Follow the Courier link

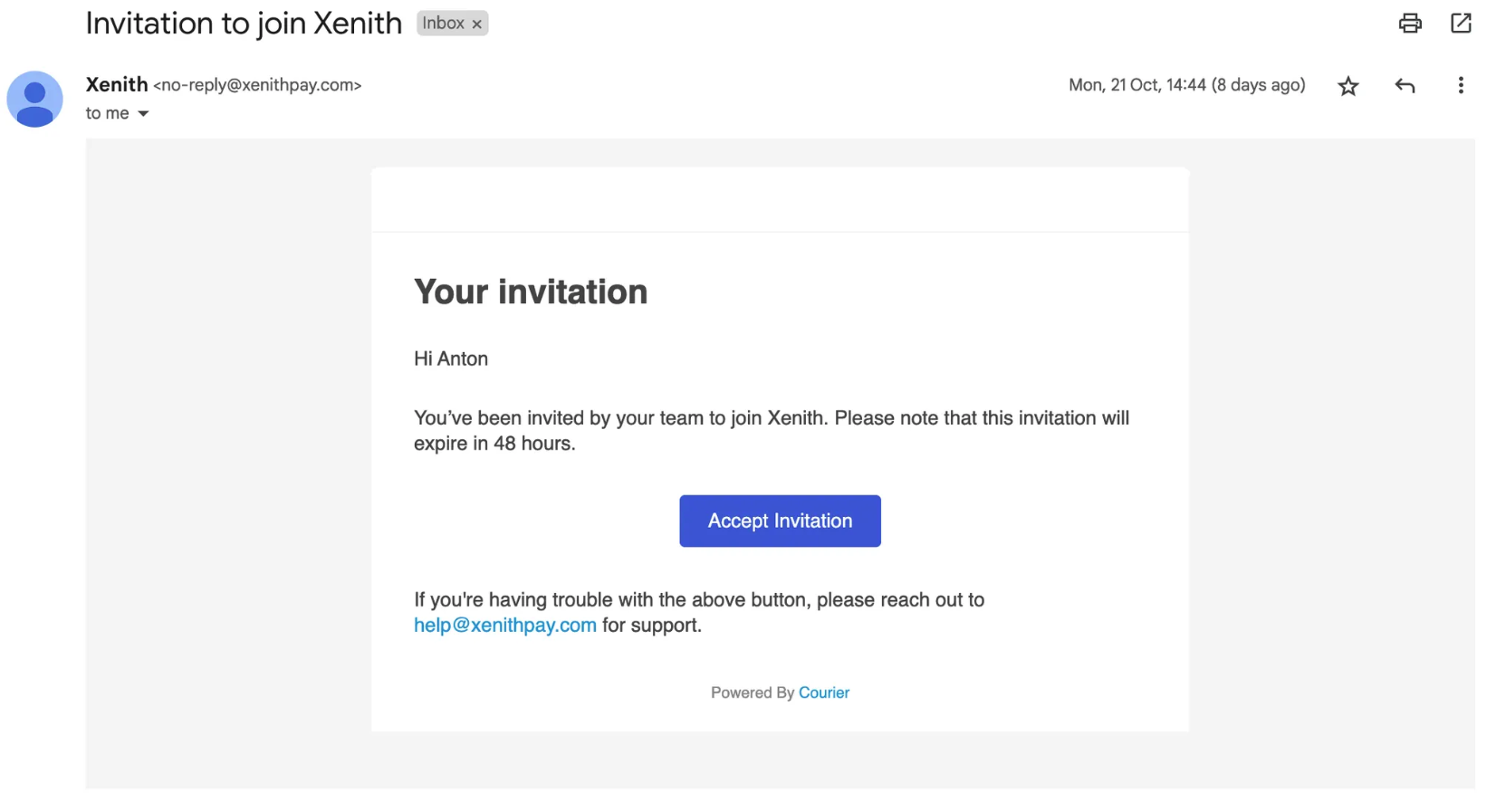click(x=823, y=693)
